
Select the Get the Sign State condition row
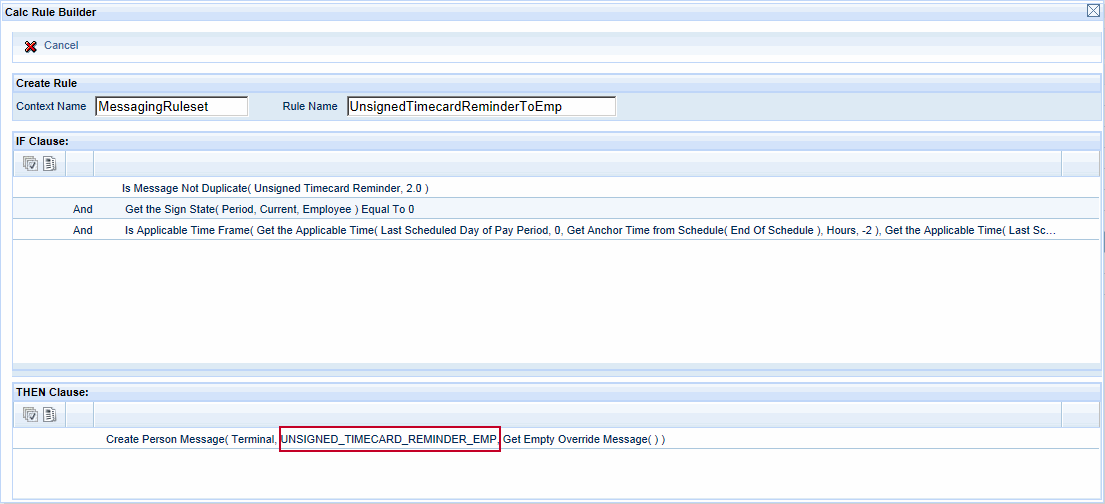[269, 210]
